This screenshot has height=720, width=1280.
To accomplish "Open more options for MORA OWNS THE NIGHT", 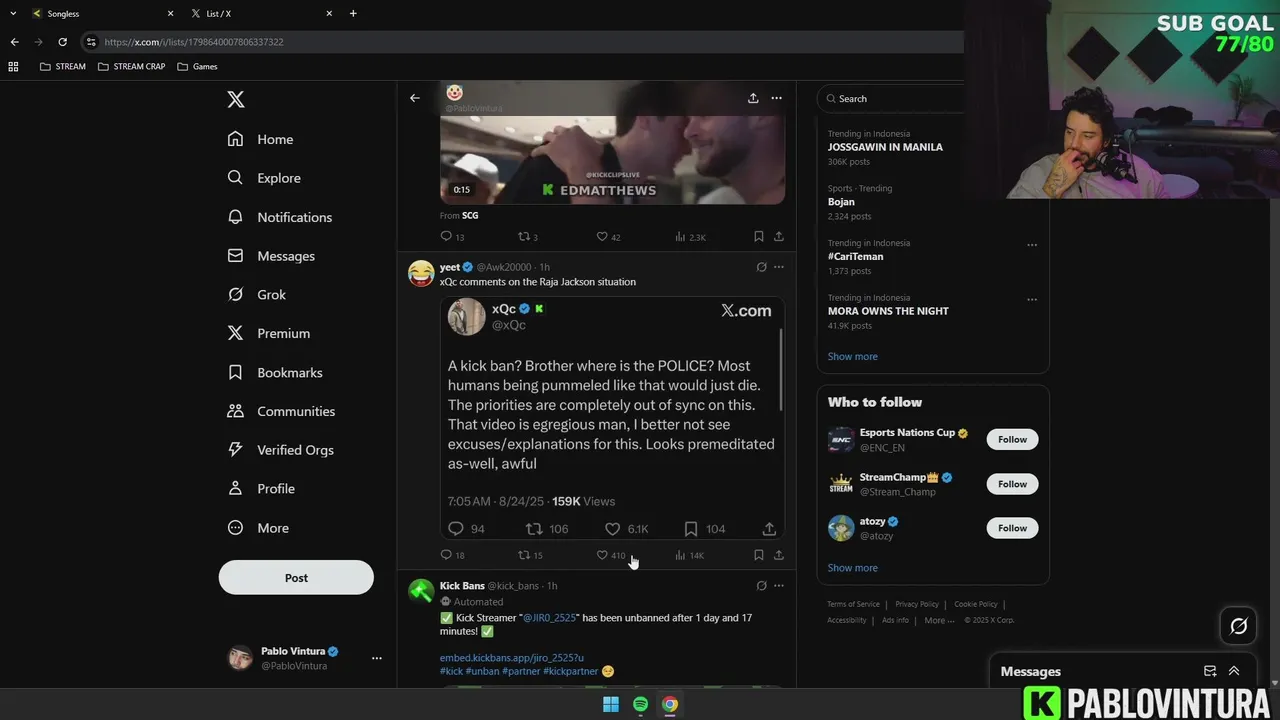I will (1032, 300).
